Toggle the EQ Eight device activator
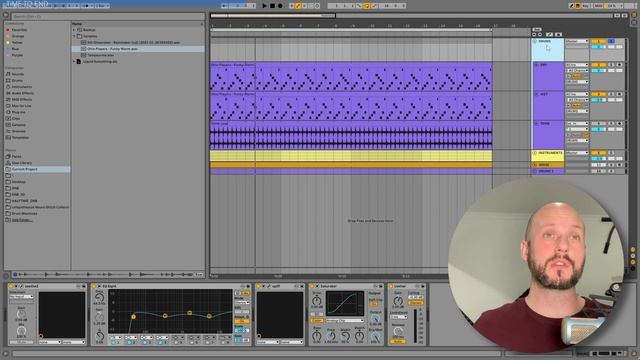 click(94, 287)
